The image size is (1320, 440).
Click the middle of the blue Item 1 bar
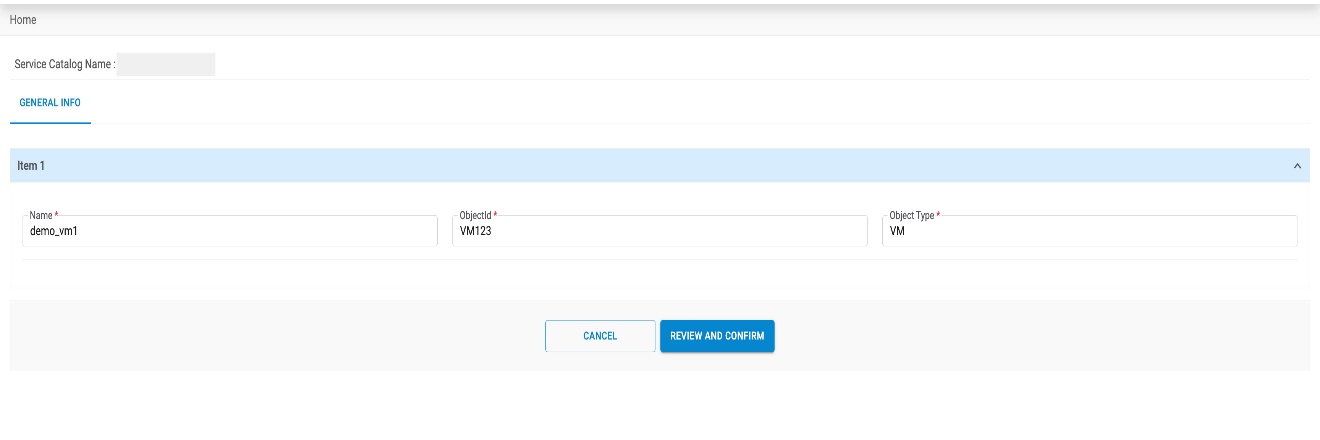pos(660,166)
